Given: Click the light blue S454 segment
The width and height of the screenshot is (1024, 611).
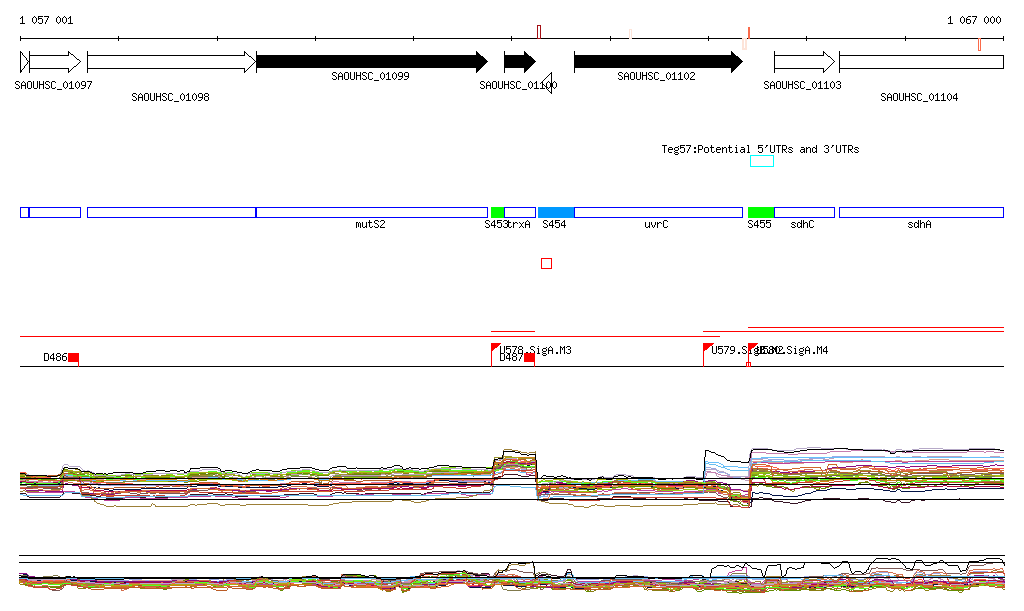Looking at the screenshot, I should click(556, 212).
